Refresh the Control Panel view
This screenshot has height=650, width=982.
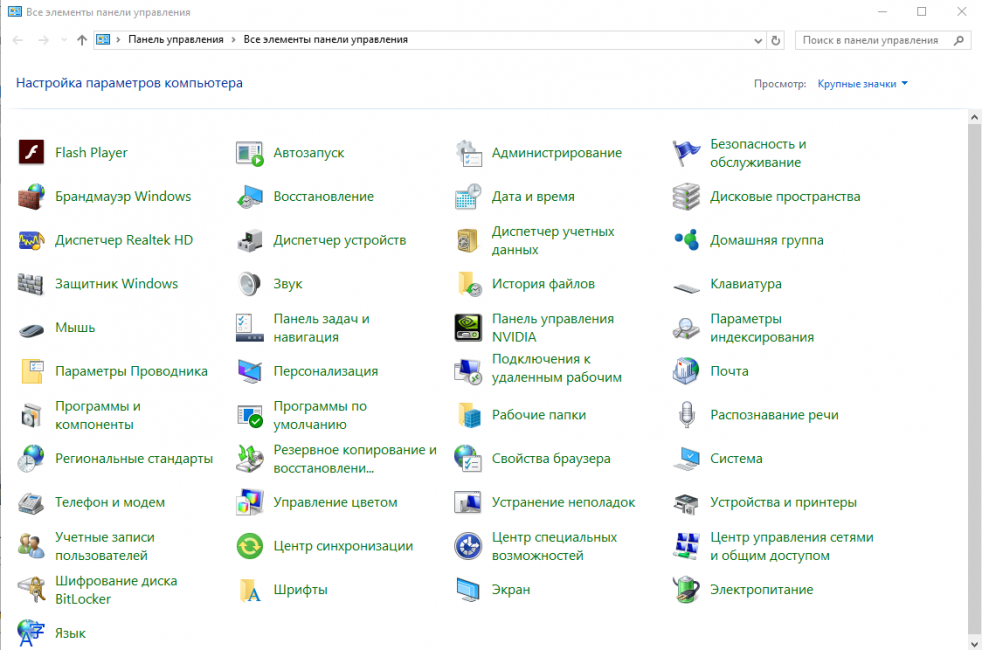pos(775,41)
